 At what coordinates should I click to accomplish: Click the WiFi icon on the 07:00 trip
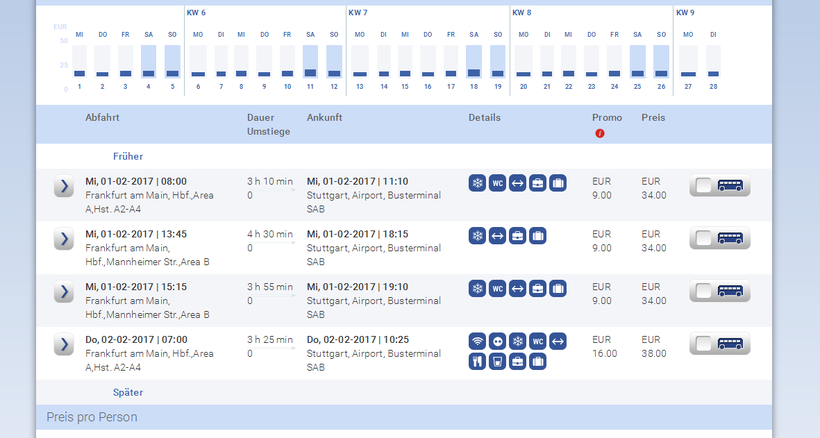coord(477,341)
